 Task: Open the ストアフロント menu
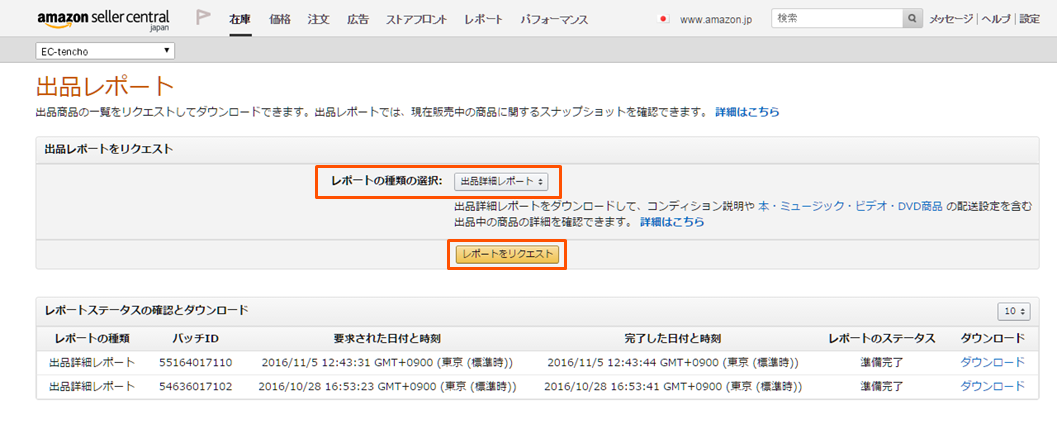[416, 20]
